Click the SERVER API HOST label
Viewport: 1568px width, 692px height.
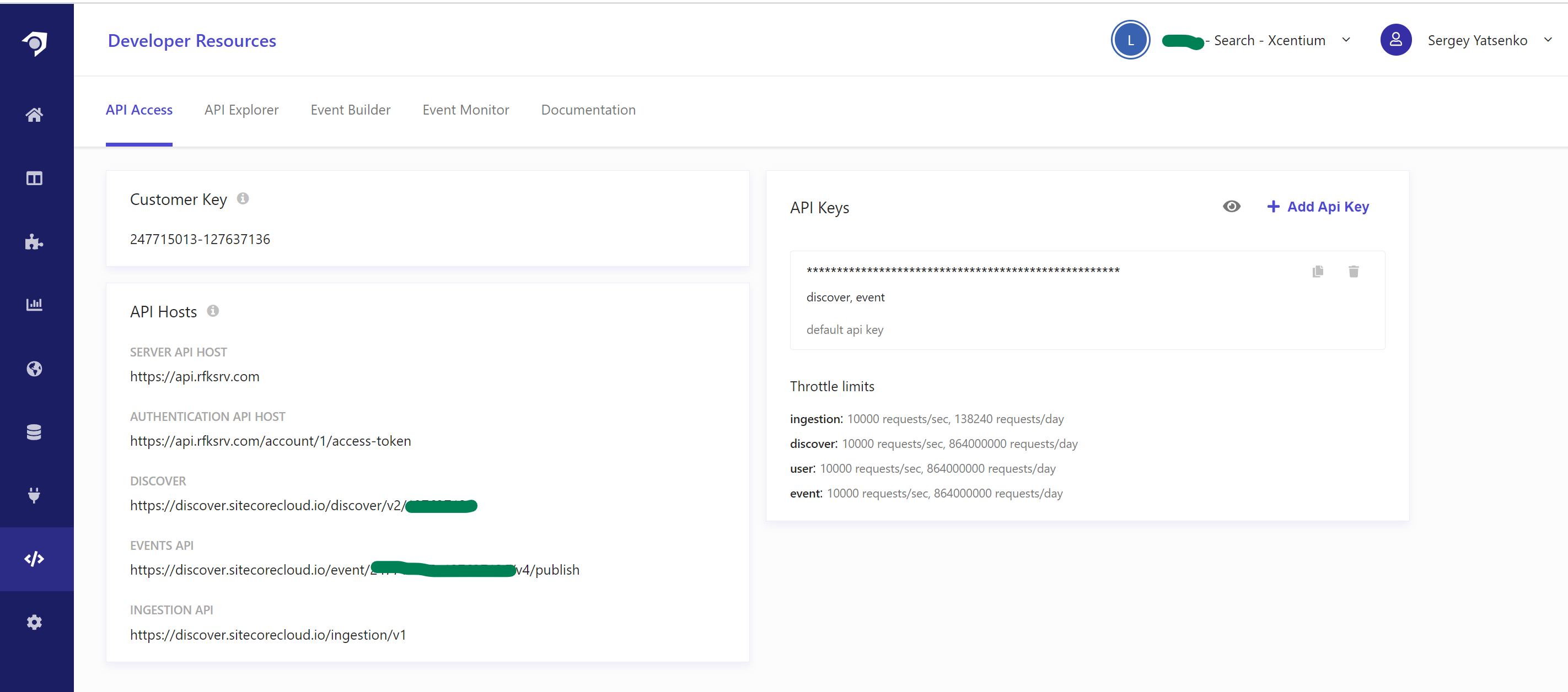(x=178, y=352)
